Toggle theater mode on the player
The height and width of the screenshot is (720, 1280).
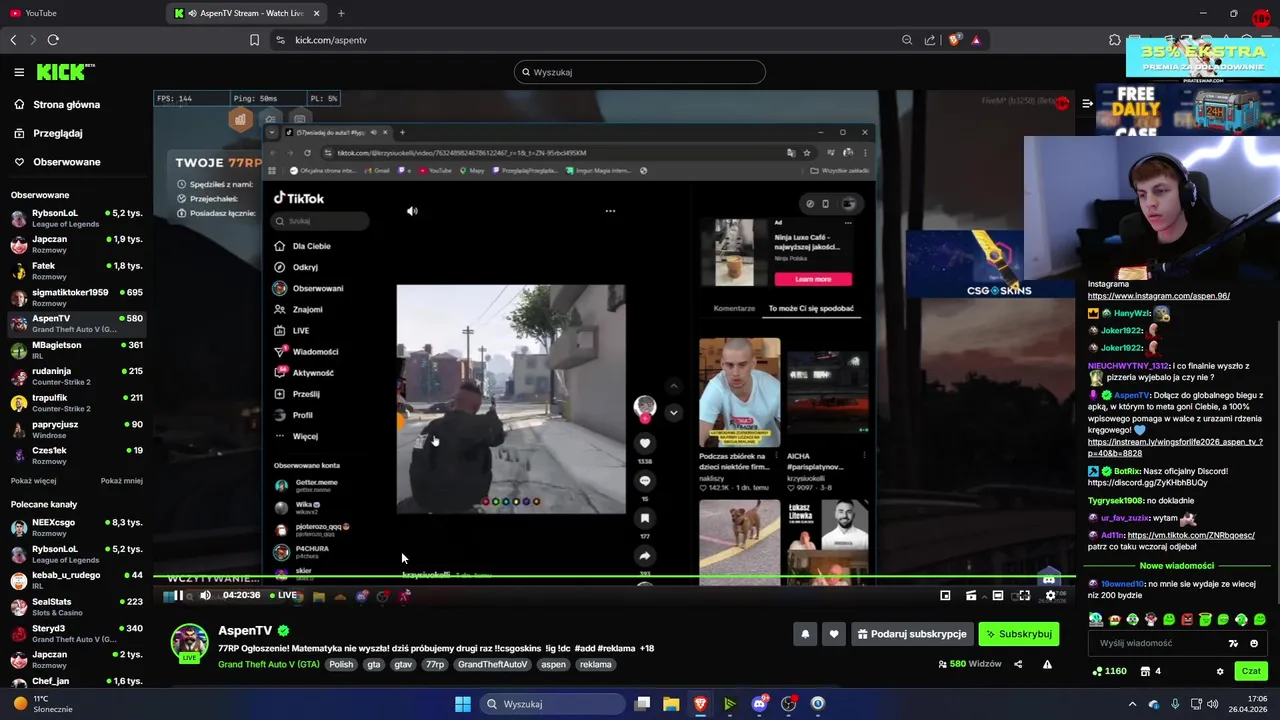tap(997, 596)
